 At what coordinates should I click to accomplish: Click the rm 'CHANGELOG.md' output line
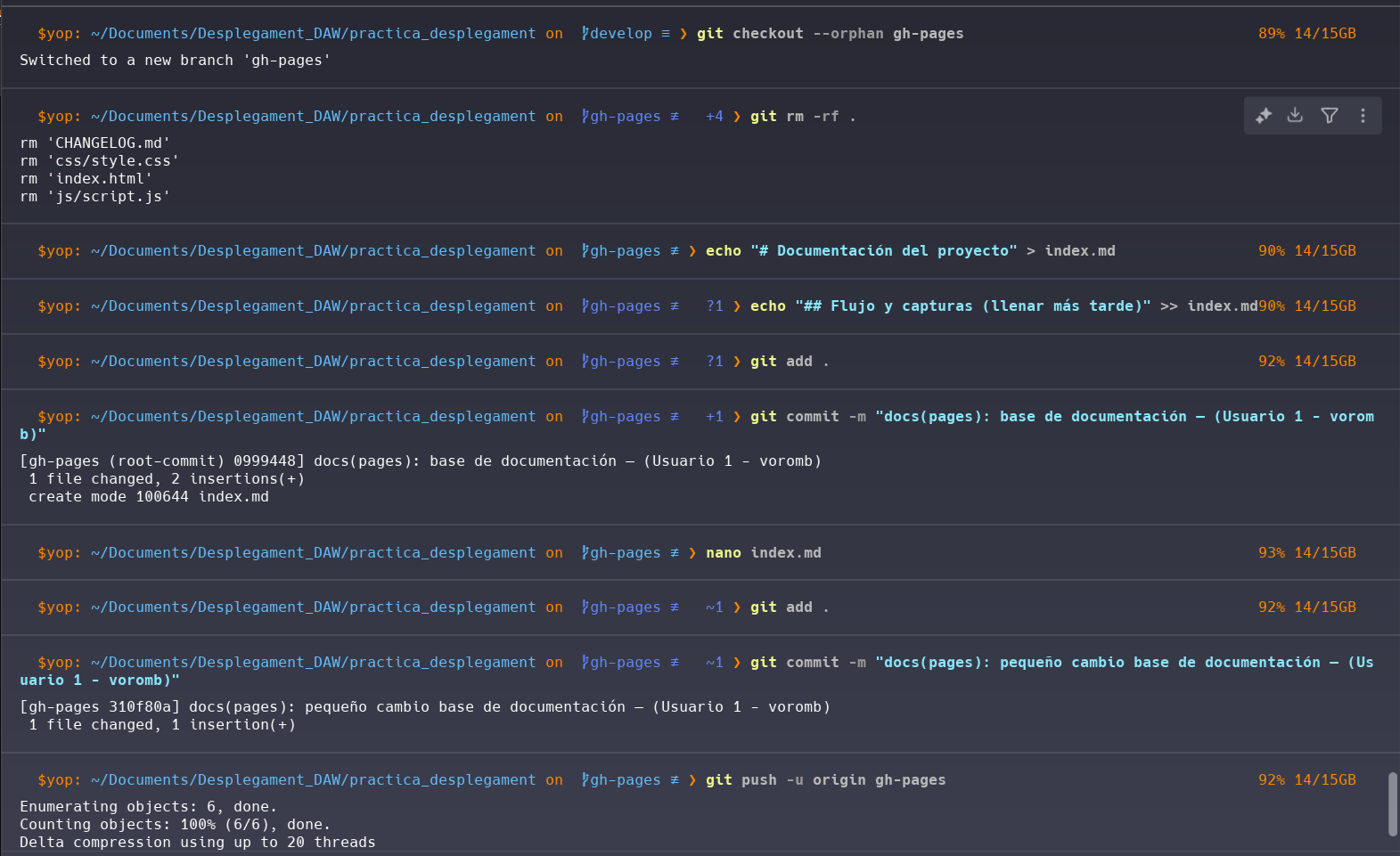click(94, 143)
